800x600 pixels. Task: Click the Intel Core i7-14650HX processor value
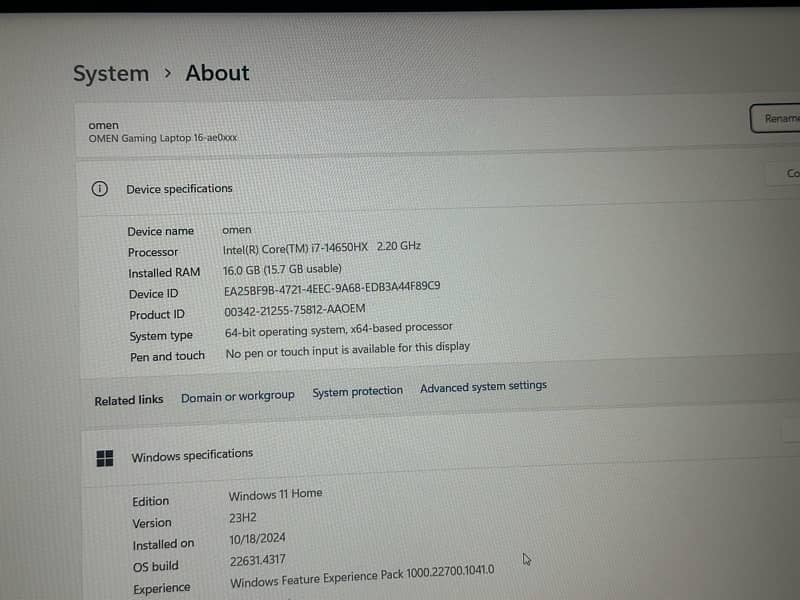point(322,249)
